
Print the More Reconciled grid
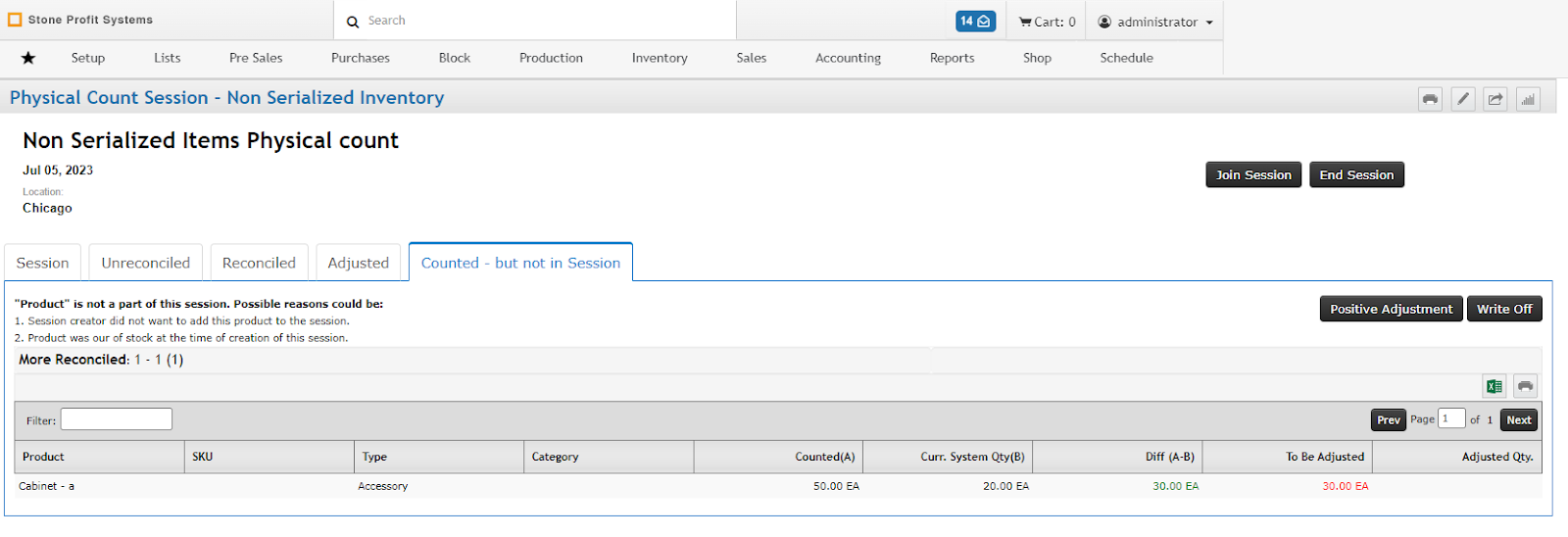[x=1525, y=386]
